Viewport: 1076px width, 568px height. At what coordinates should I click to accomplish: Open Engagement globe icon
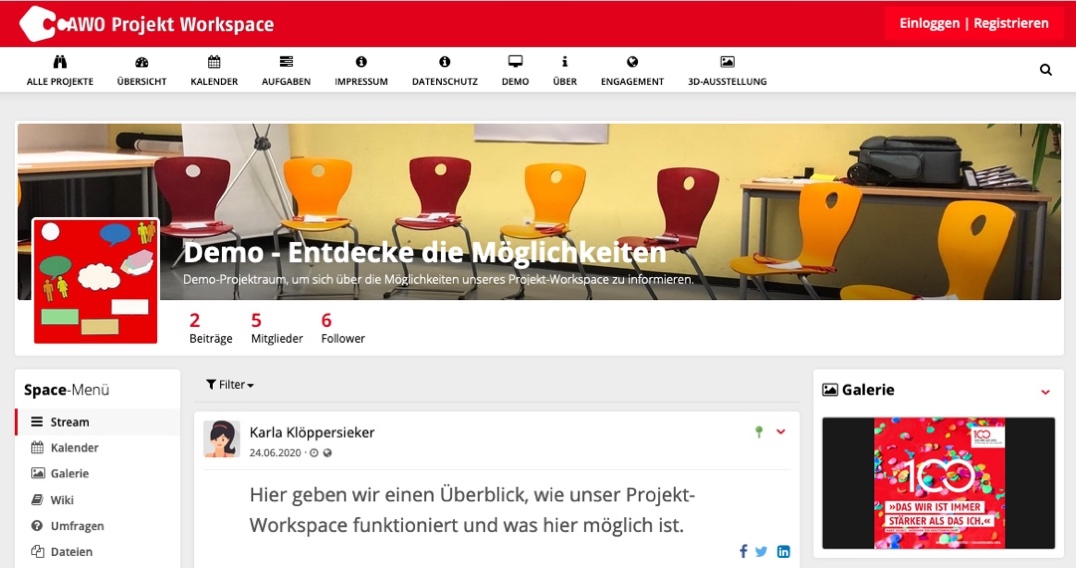(633, 62)
